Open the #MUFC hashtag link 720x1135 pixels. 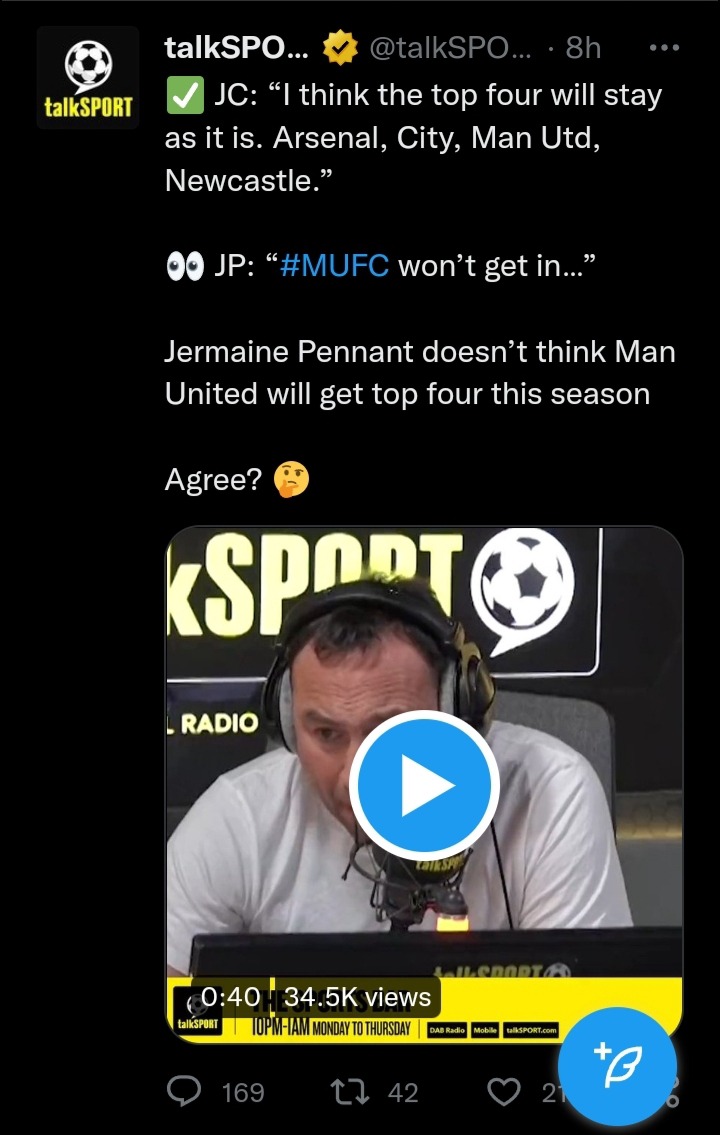tap(334, 266)
